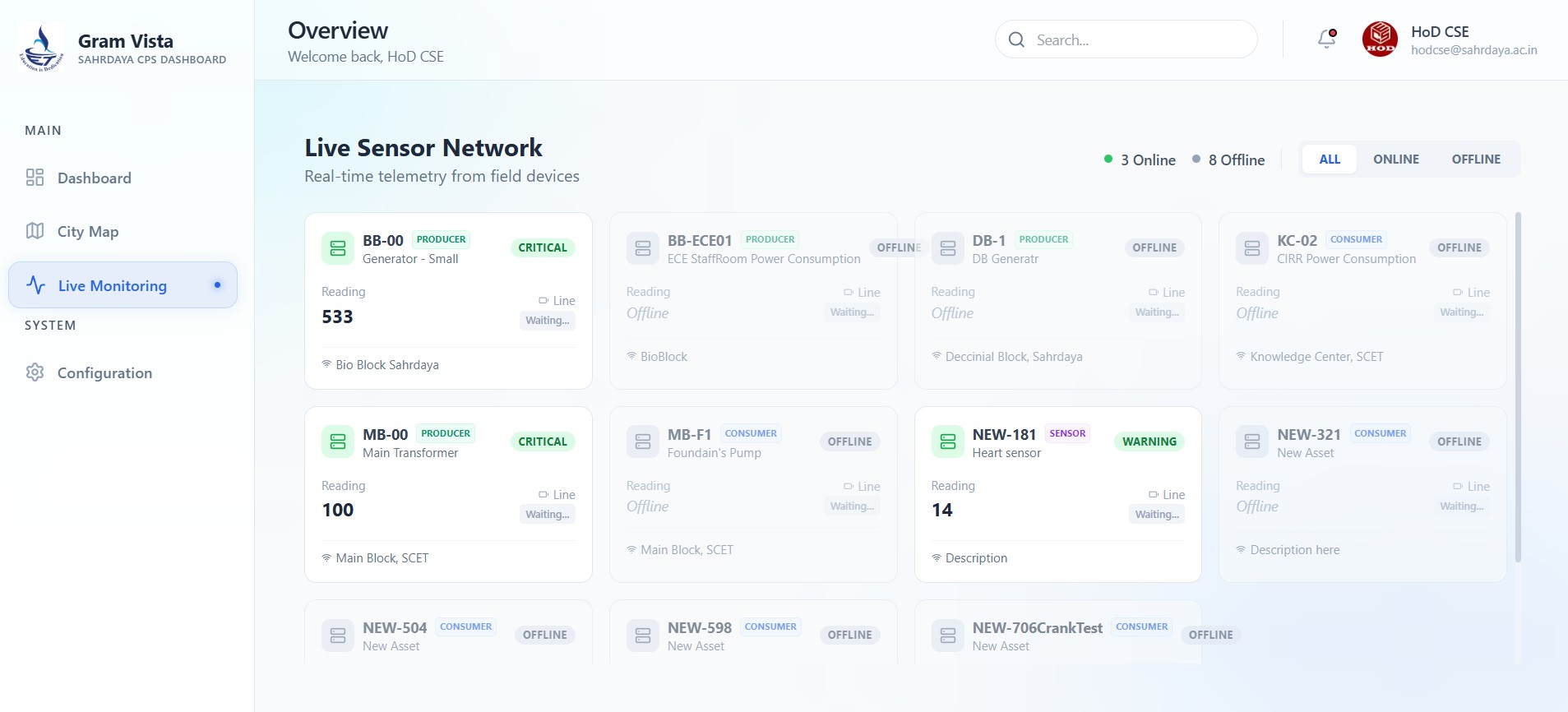Click the KC-02 device icon
The height and width of the screenshot is (712, 1568).
point(1251,248)
